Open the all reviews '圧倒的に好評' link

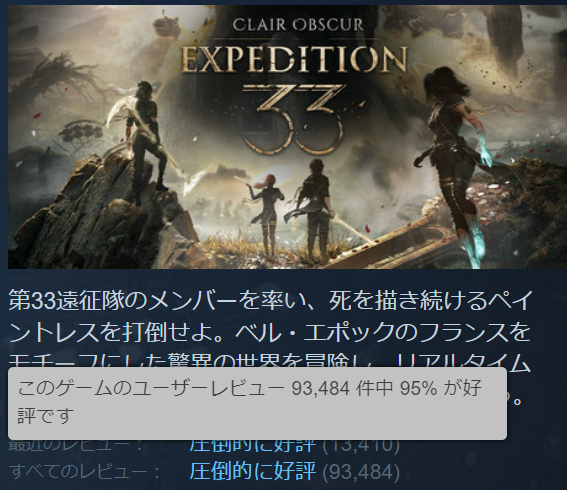point(253,471)
